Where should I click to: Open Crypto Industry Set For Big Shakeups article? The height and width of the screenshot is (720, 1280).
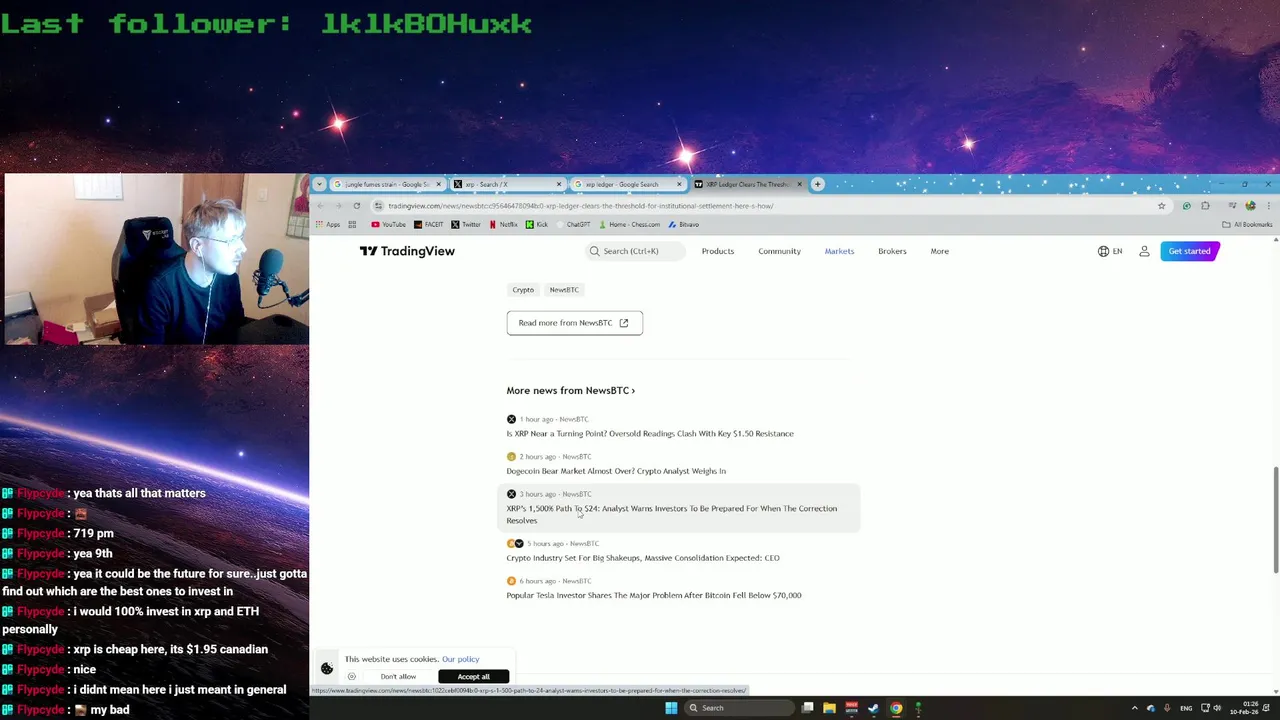pos(643,558)
